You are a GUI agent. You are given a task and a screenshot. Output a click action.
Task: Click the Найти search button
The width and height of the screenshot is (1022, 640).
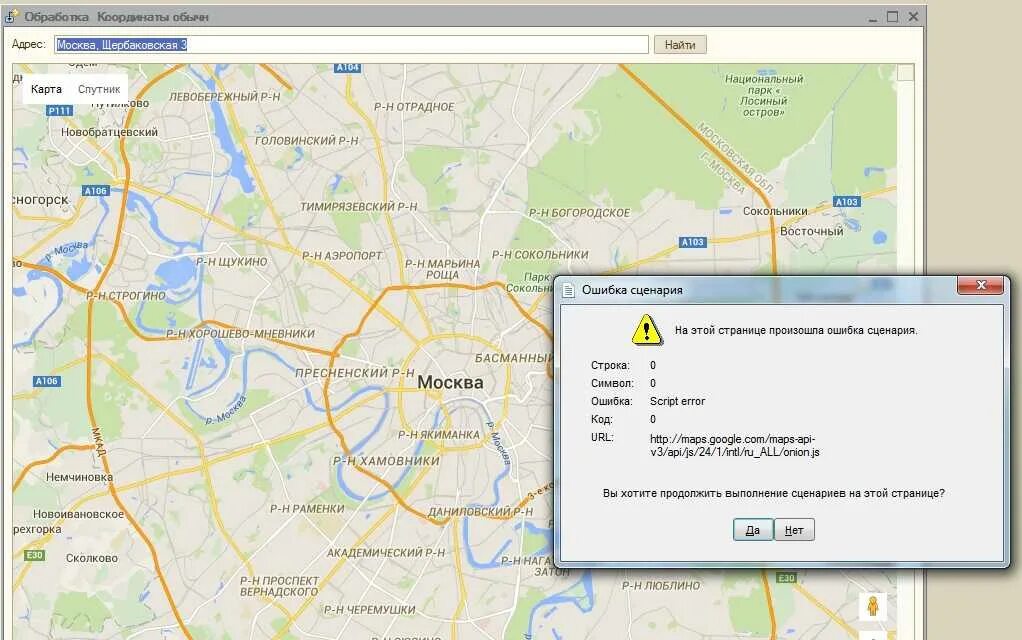(680, 45)
